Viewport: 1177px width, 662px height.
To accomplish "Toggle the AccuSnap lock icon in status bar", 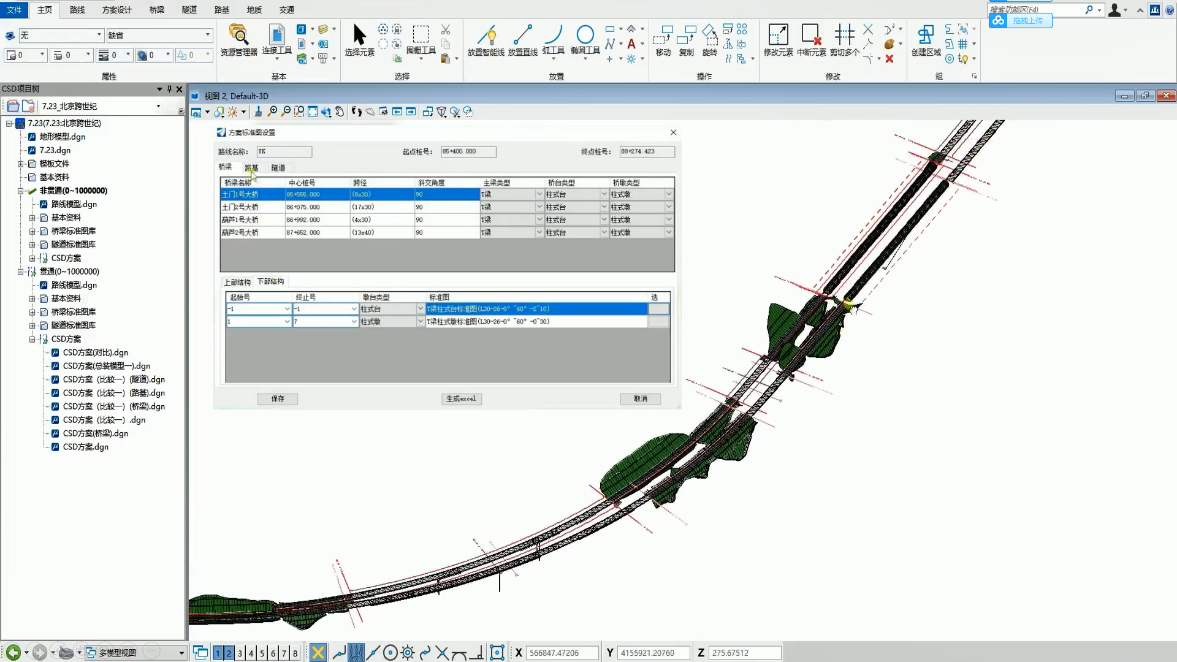I will pos(318,653).
